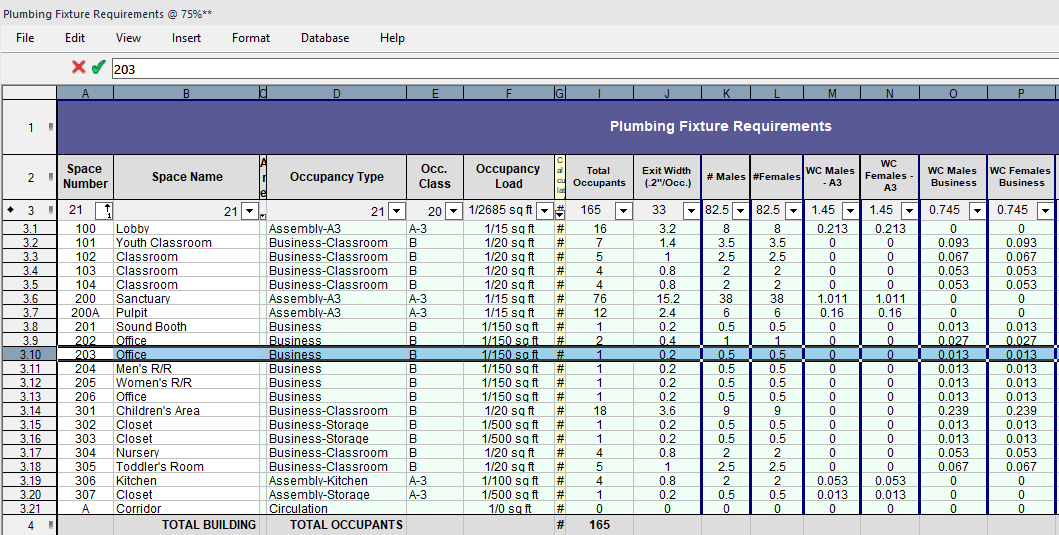Click the red X cancel entry icon
This screenshot has height=535, width=1059.
pos(78,68)
